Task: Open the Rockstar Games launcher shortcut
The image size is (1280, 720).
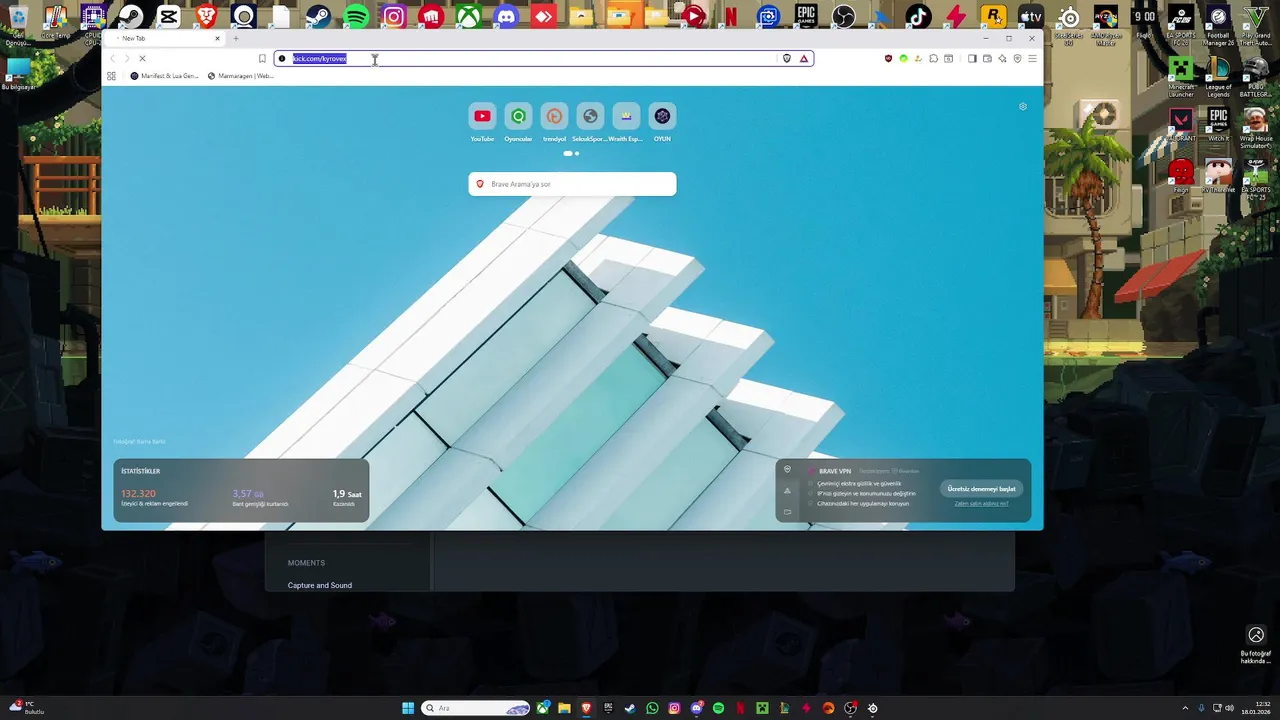Action: (993, 17)
